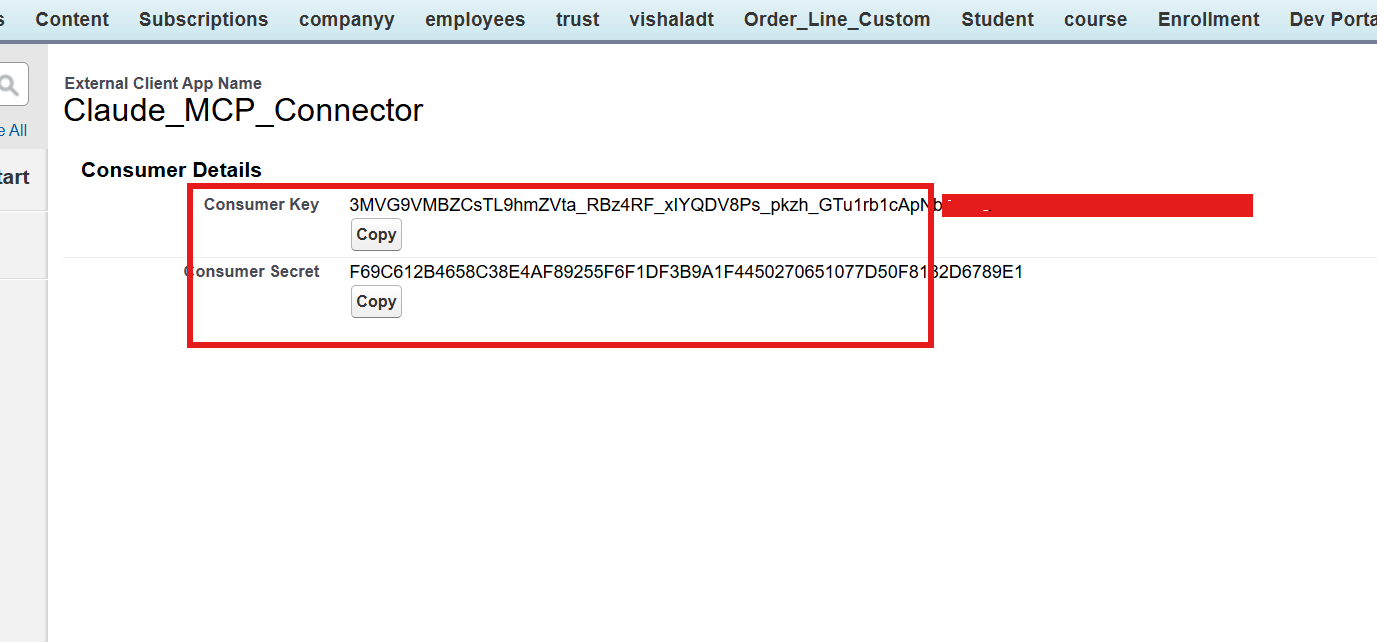Switch to the Subscriptions tab
Screen dimensions: 1377x642
pyautogui.click(x=204, y=20)
